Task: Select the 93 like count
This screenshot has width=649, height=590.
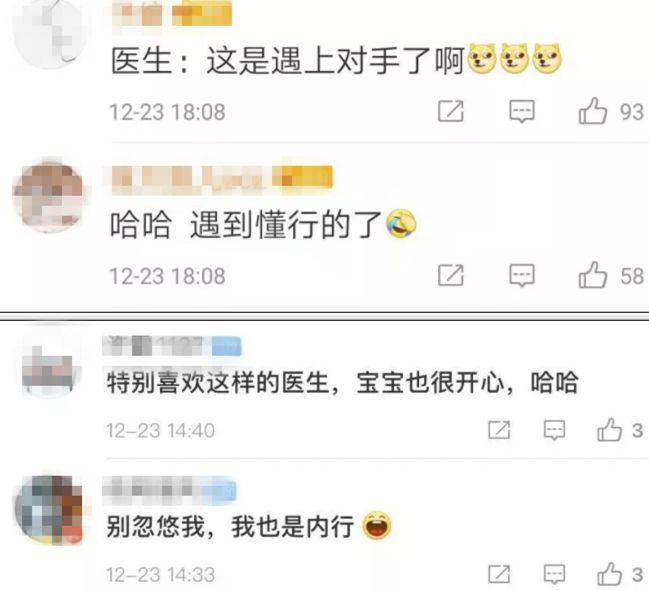Action: (632, 112)
